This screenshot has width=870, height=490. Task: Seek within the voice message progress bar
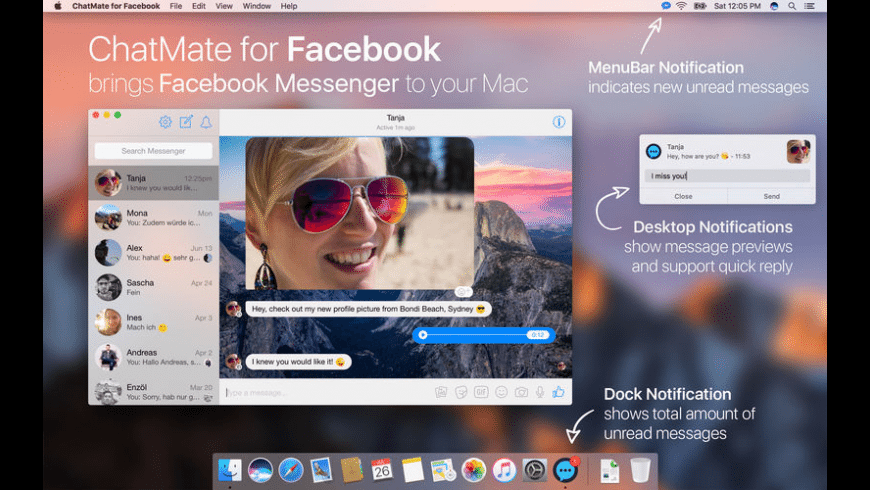tap(478, 335)
